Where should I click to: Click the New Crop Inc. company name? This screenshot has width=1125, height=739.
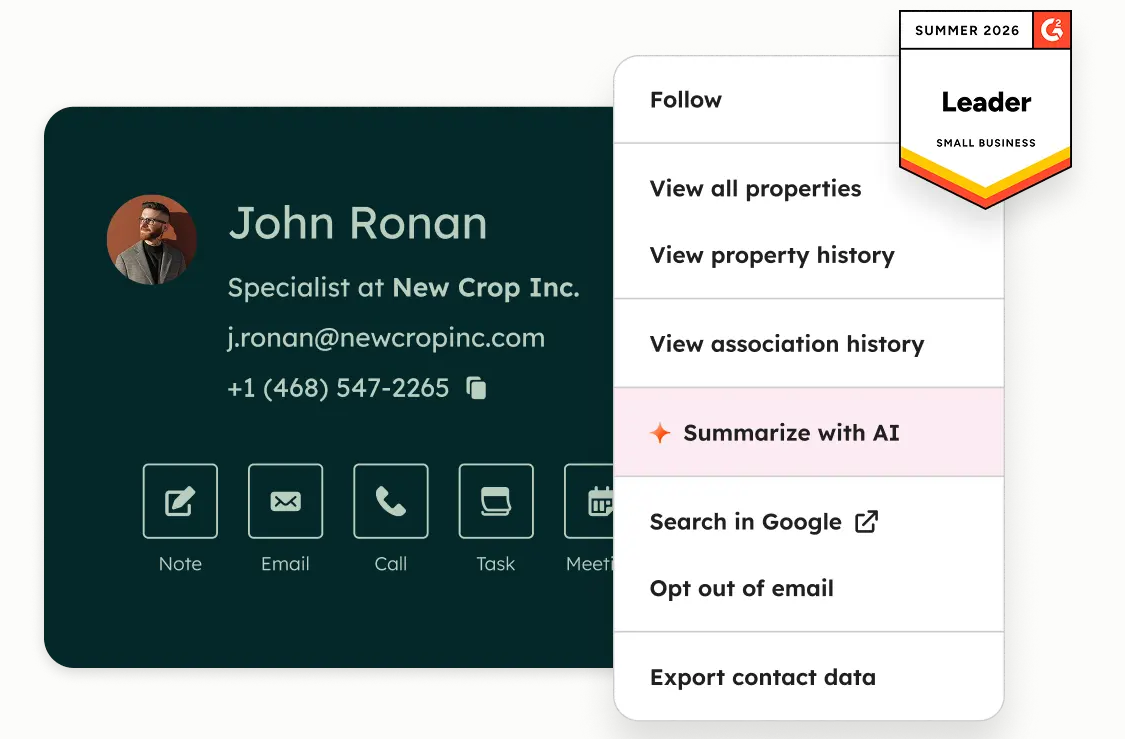pos(486,288)
